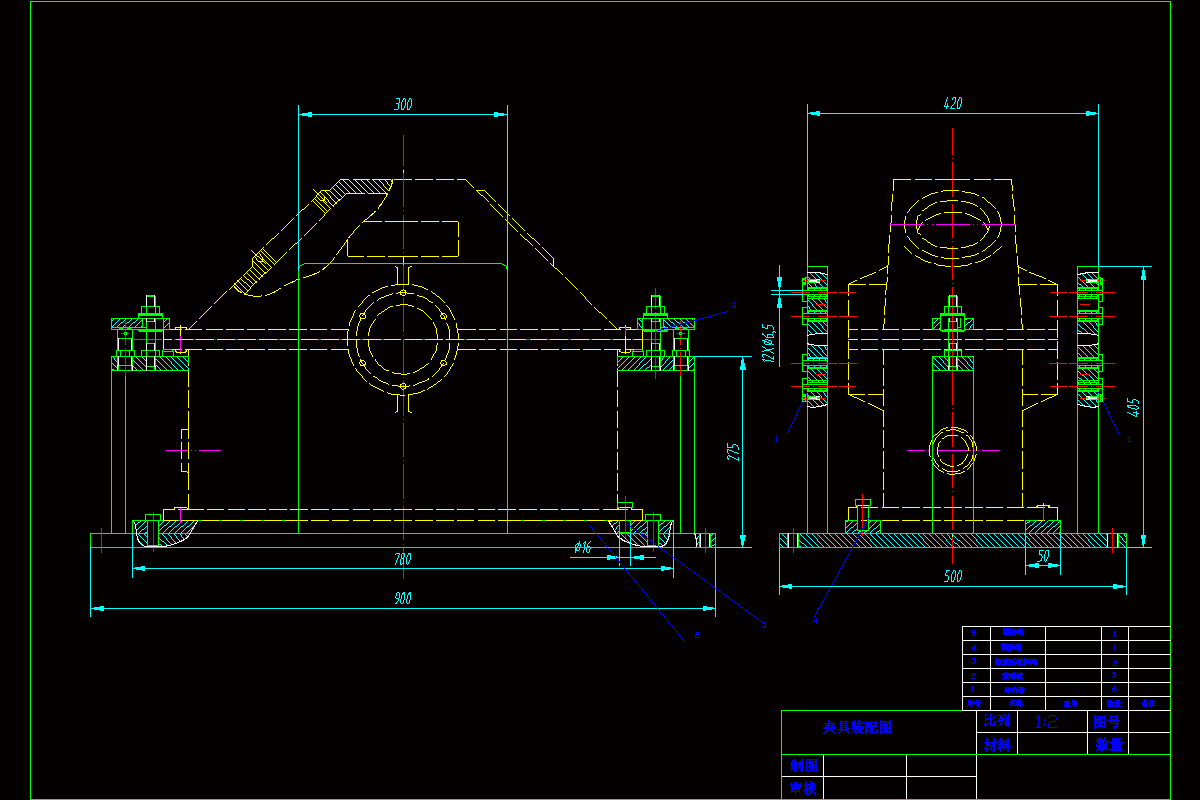
Task: Select the 'φ16' diameter annotation
Action: click(x=583, y=547)
